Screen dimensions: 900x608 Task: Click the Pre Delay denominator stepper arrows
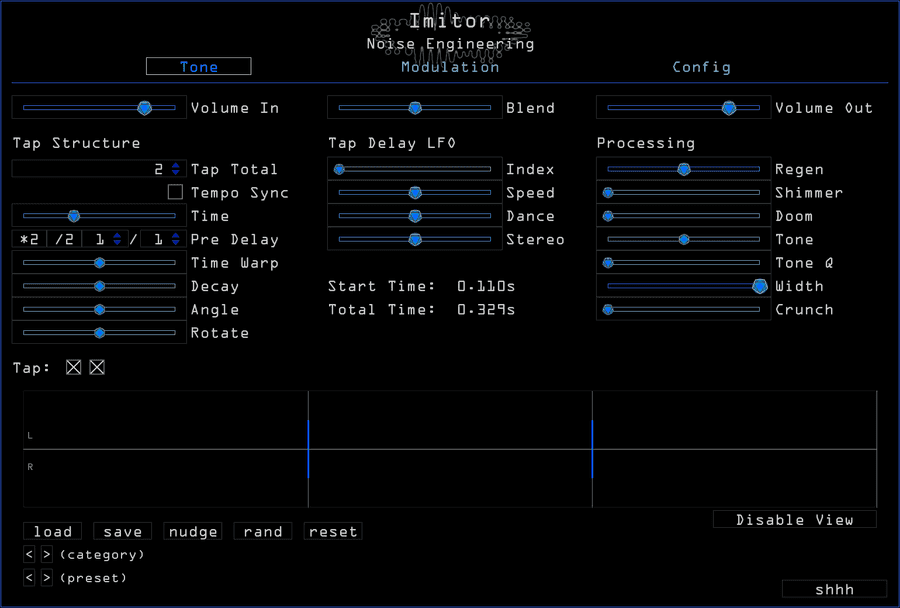click(x=176, y=239)
